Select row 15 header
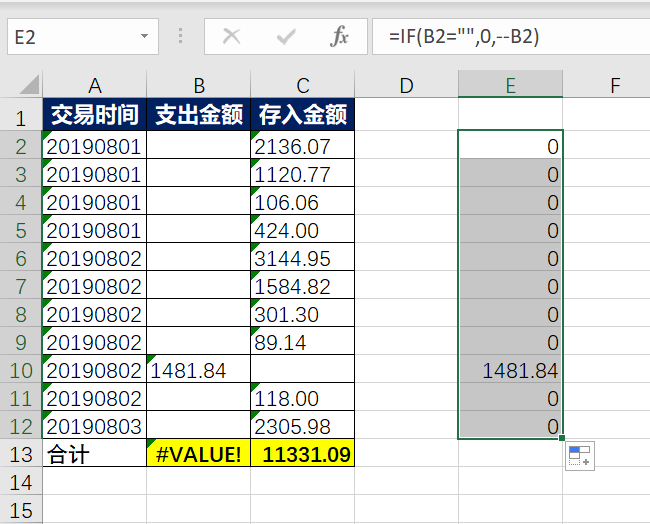The width and height of the screenshot is (650, 524). 21,509
